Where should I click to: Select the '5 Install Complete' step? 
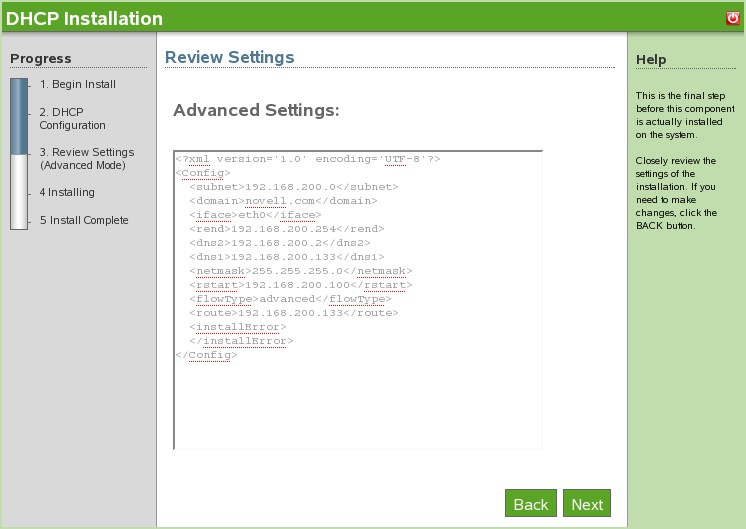pos(84,220)
